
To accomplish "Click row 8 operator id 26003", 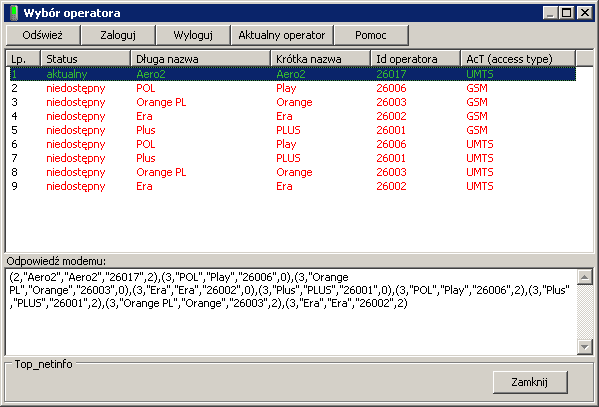I will 391,172.
